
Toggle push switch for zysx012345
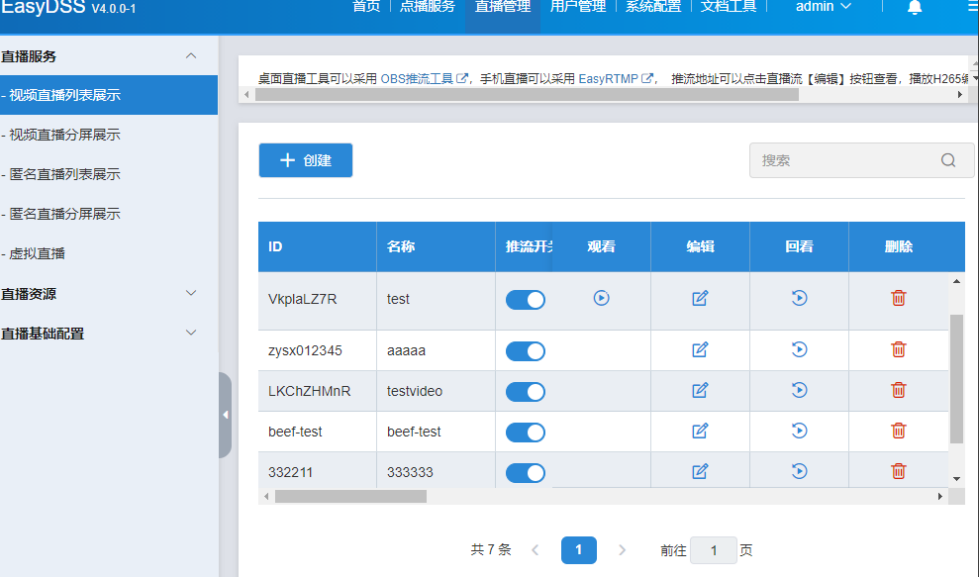pyautogui.click(x=525, y=351)
